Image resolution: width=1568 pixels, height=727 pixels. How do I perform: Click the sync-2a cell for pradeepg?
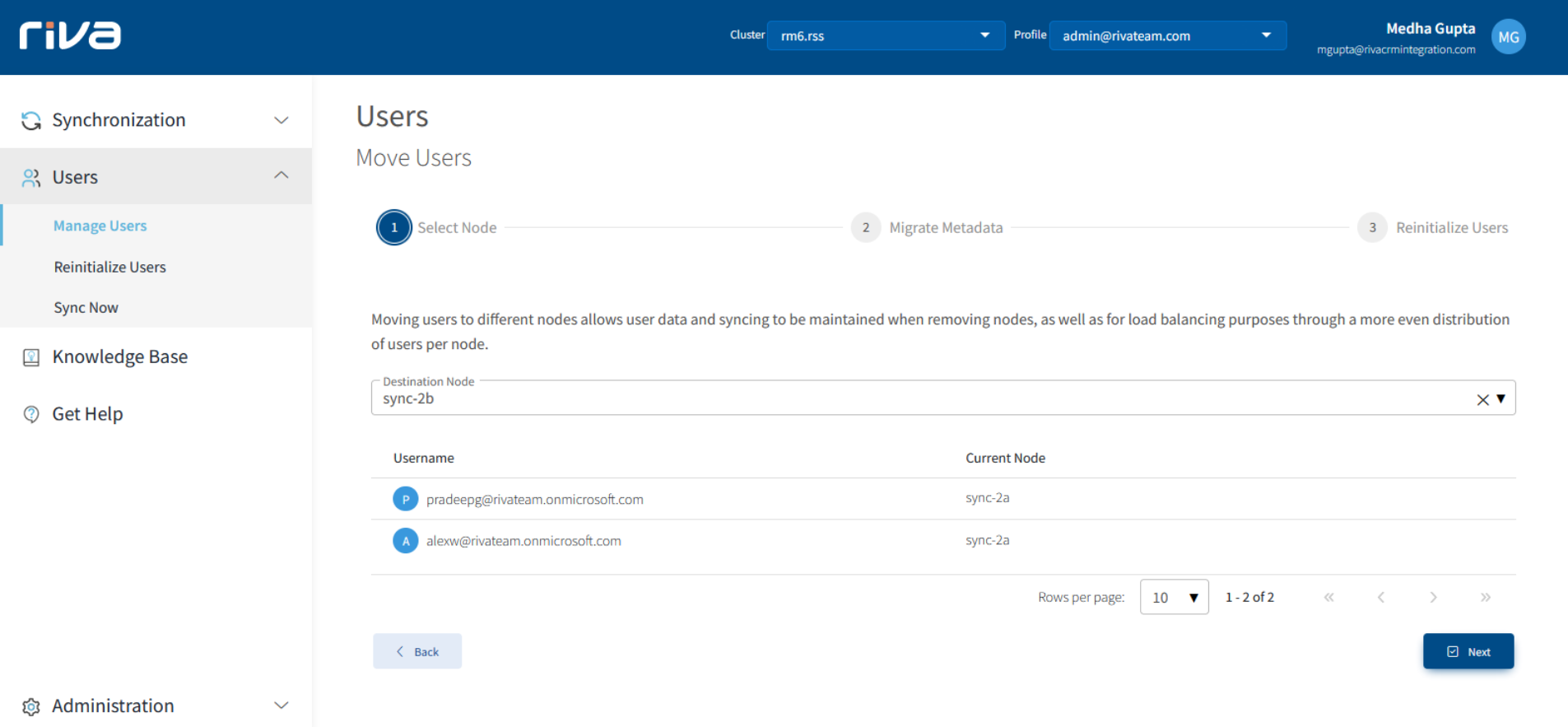click(x=988, y=498)
